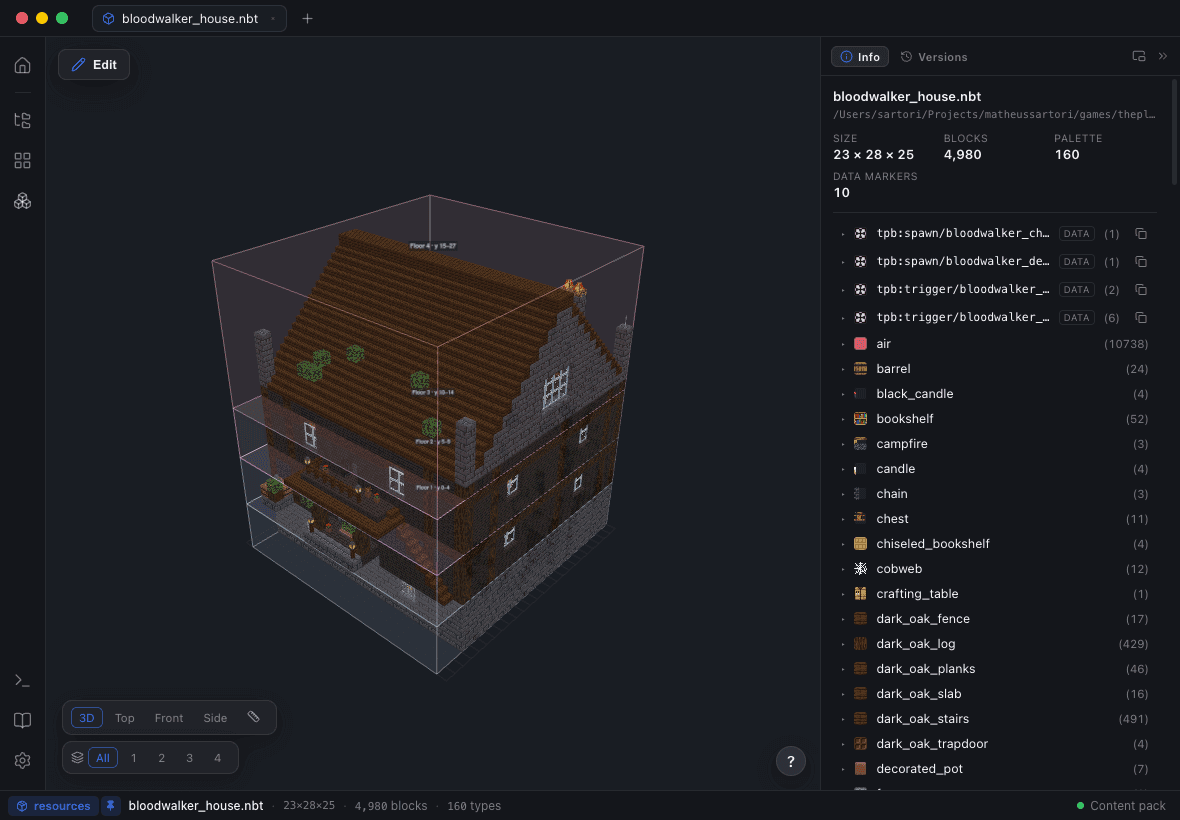
Task: Copy the tpb:spawn/bloodwalker_ch marker entry
Action: tap(1141, 234)
